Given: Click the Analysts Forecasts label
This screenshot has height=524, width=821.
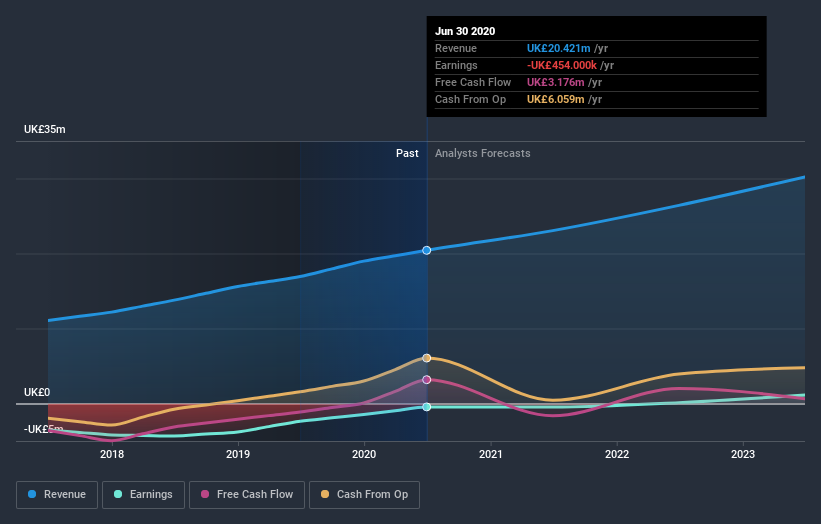Looking at the screenshot, I should 483,153.
